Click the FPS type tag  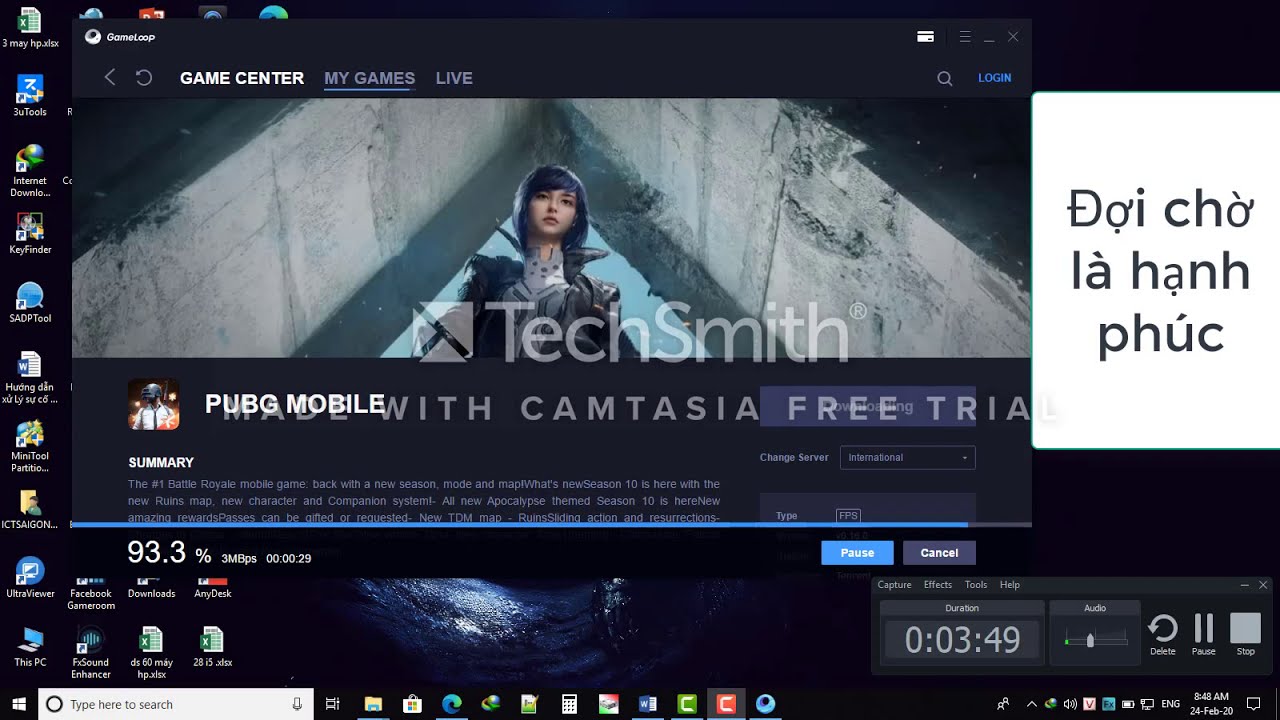pos(848,516)
